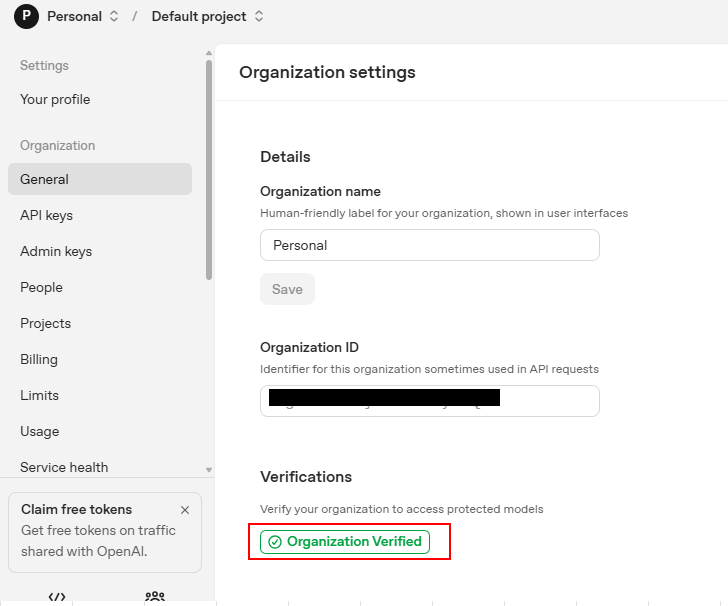Viewport: 728px width, 606px height.
Task: Open the Personal organization switcher dropdown
Action: click(83, 17)
